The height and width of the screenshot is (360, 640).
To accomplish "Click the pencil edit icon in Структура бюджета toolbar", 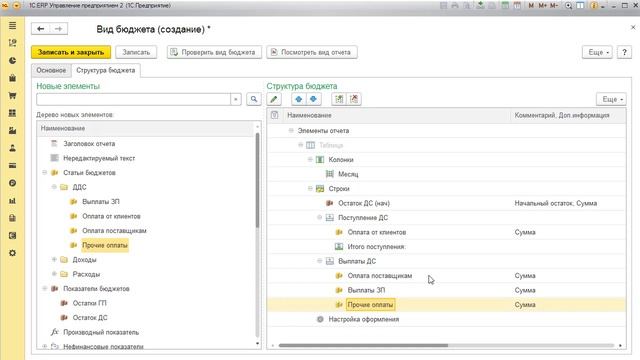I will pos(274,99).
